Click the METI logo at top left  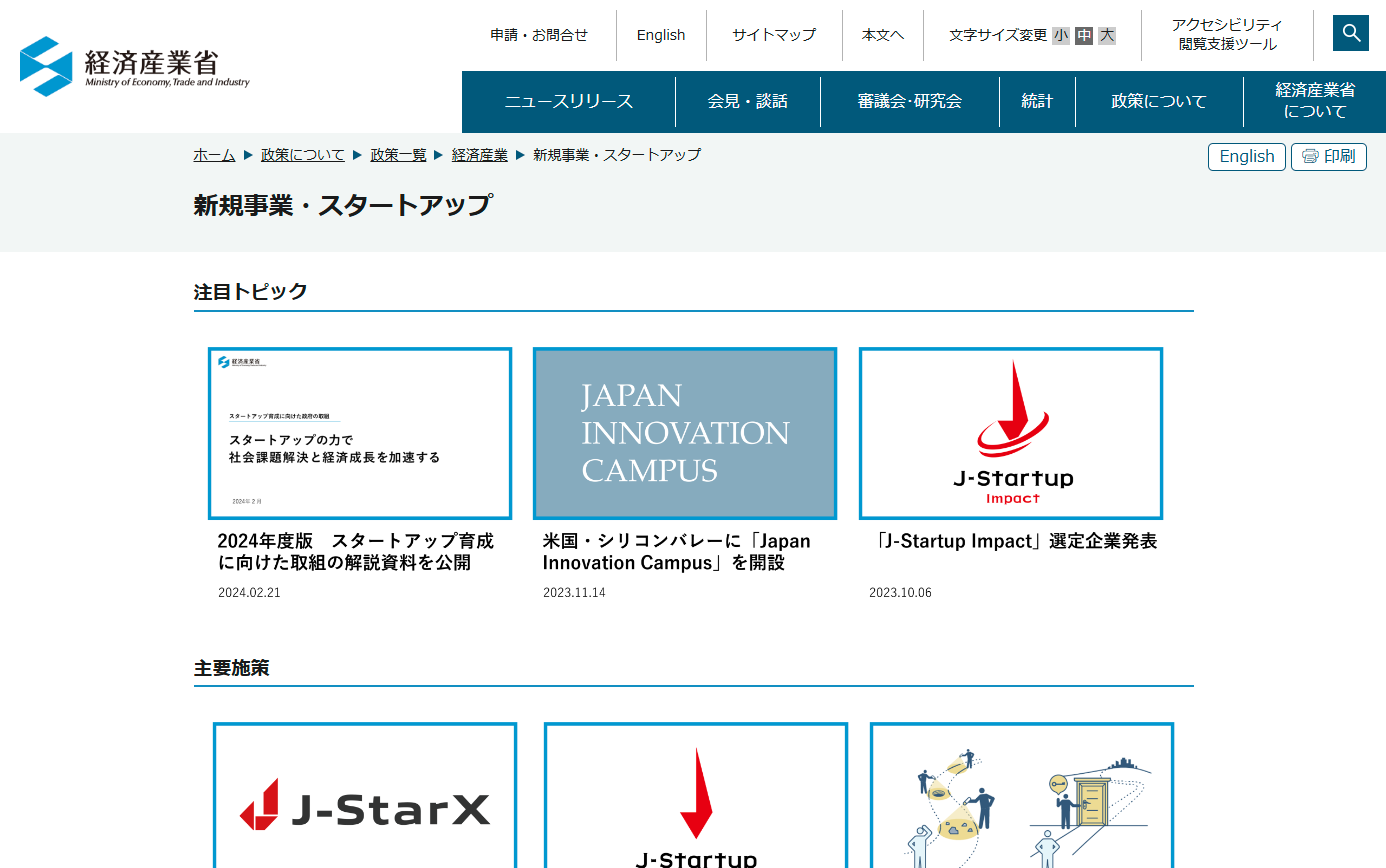(135, 66)
